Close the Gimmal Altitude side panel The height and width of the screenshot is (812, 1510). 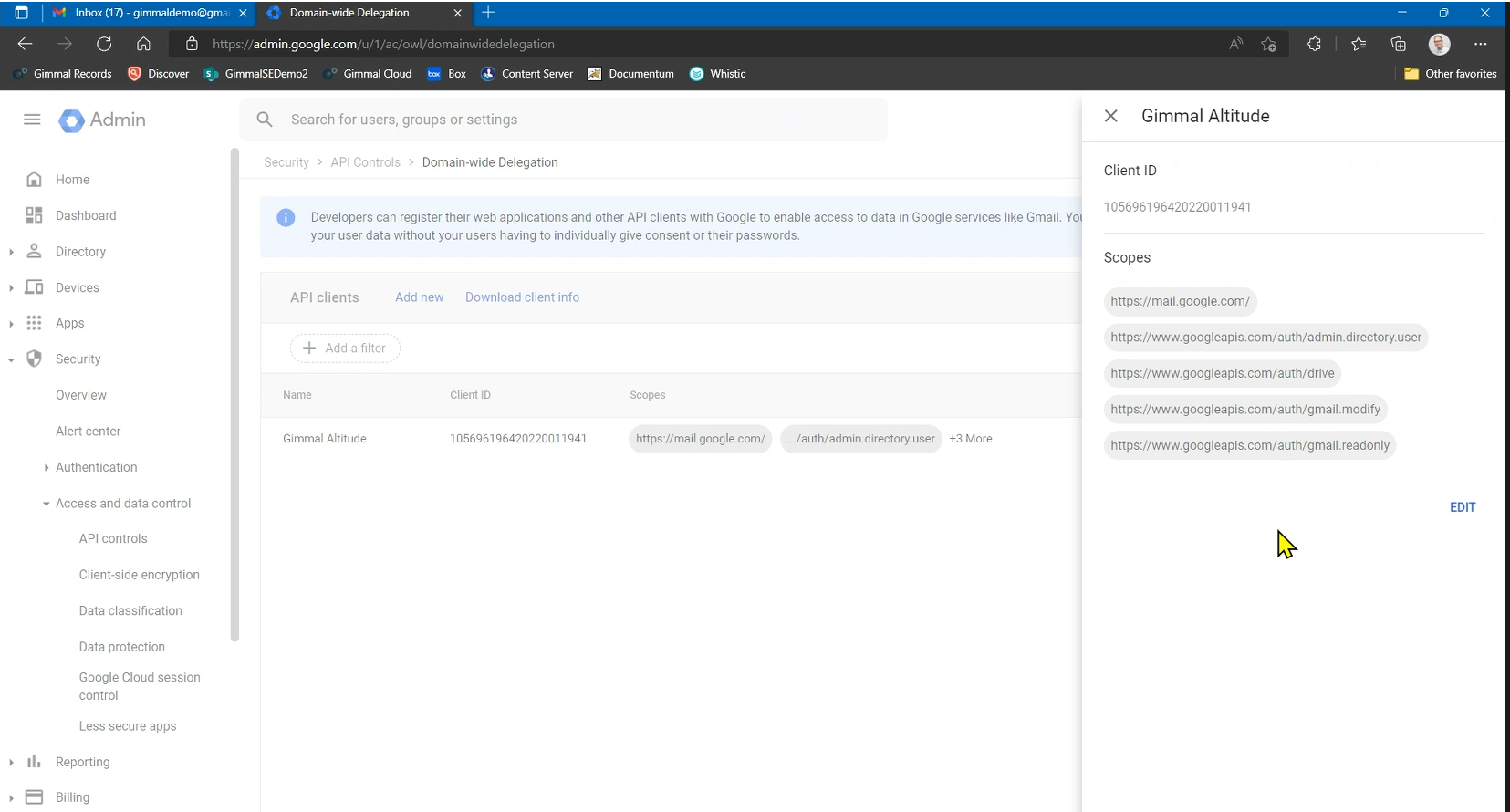pyautogui.click(x=1110, y=116)
